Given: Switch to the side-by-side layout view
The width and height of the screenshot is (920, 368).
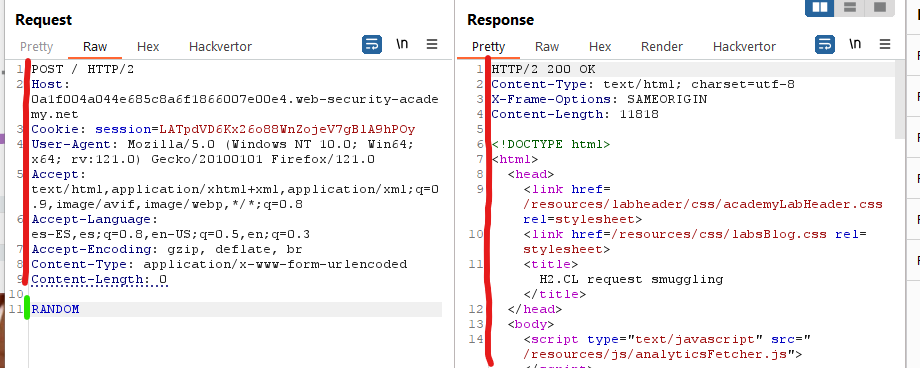Looking at the screenshot, I should pyautogui.click(x=820, y=7).
